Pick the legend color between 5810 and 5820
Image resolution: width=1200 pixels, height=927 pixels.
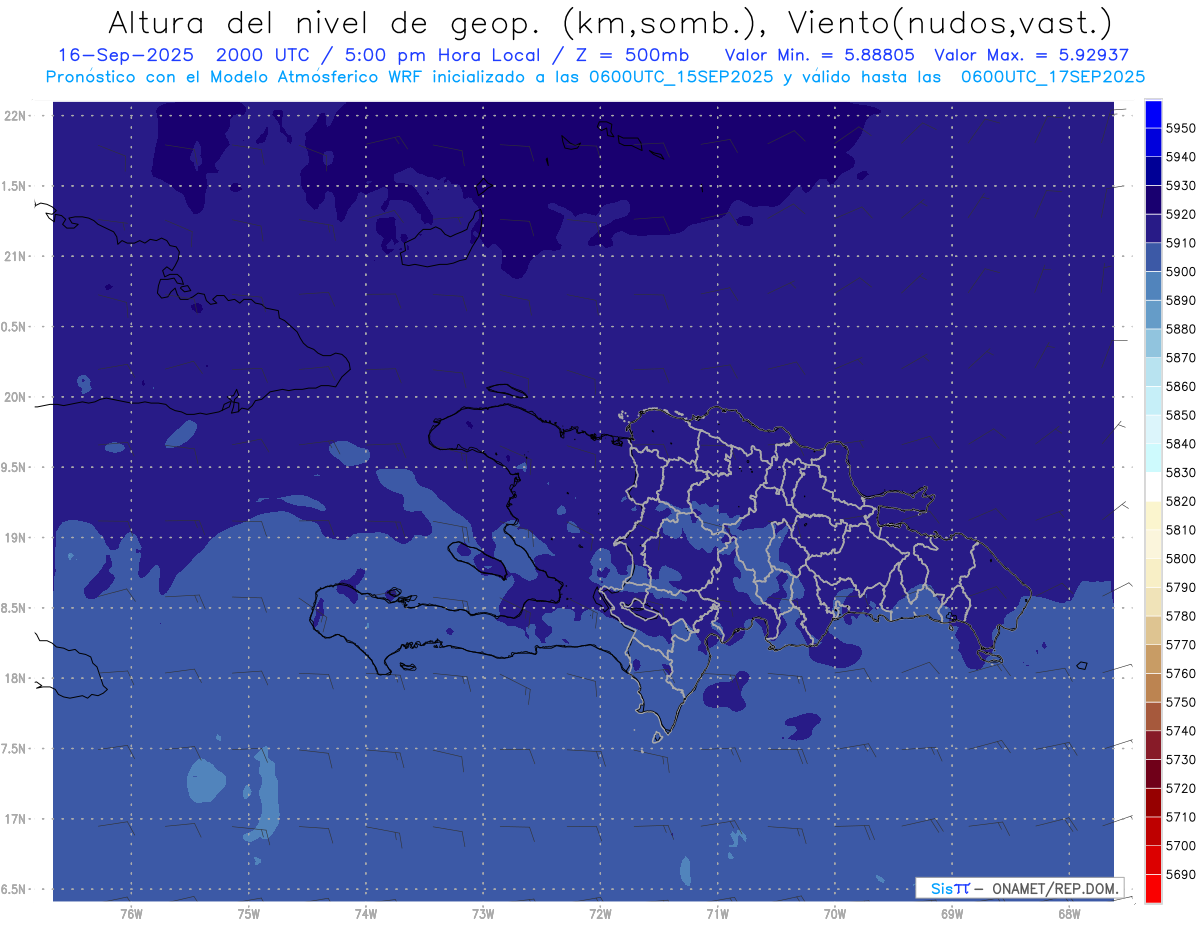tap(1153, 516)
